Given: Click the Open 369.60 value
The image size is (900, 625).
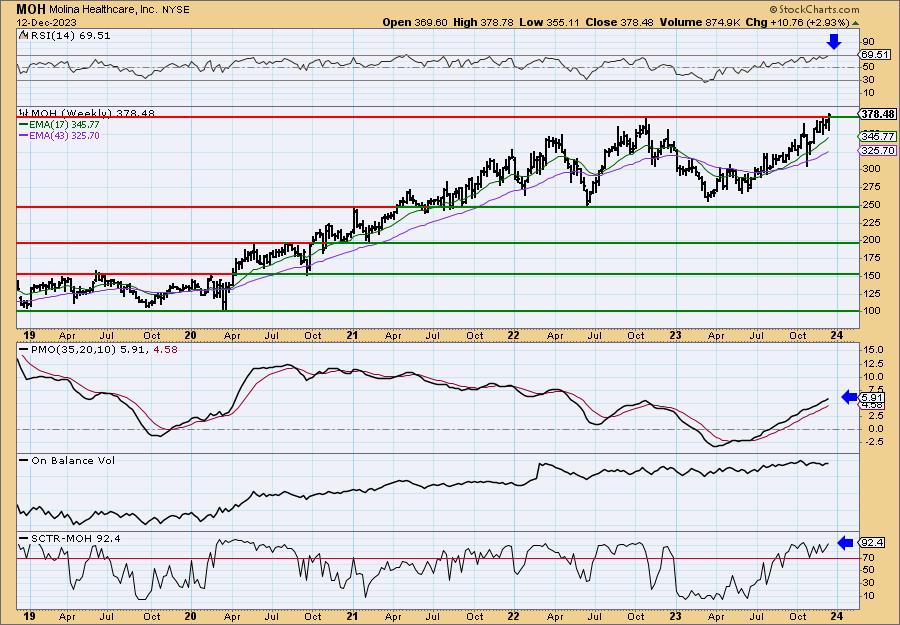Looking at the screenshot, I should point(414,22).
